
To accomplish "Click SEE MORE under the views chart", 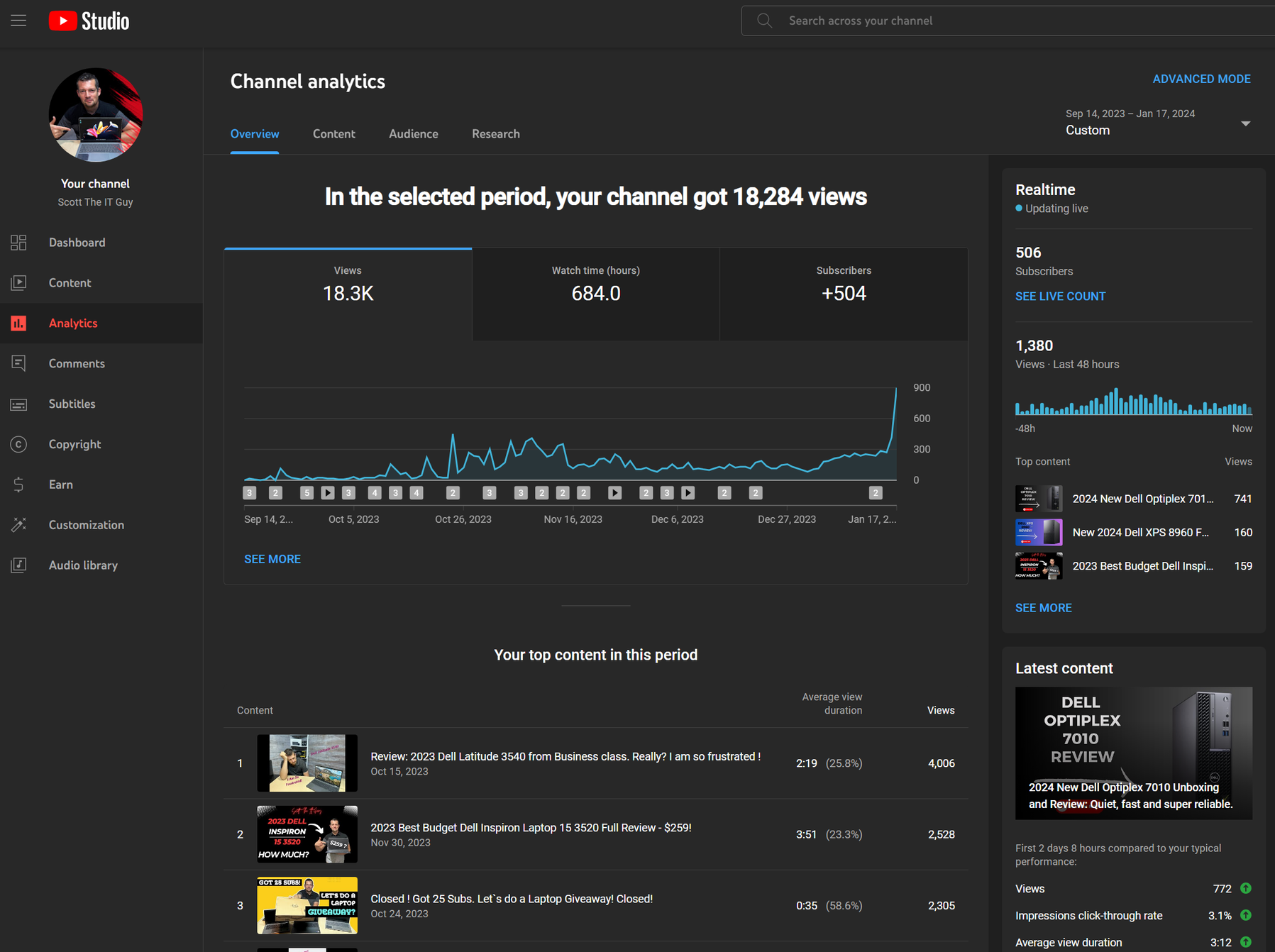I will (272, 559).
